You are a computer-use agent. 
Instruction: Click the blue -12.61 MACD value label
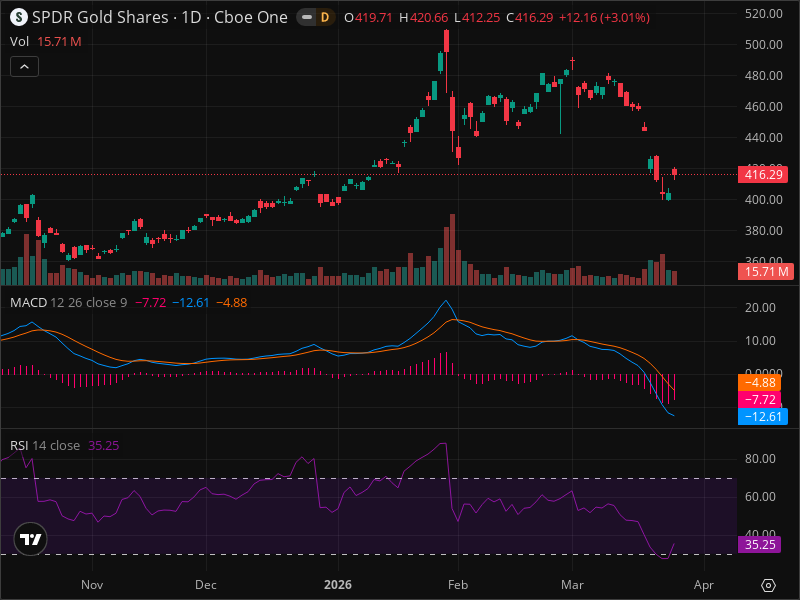point(763,416)
